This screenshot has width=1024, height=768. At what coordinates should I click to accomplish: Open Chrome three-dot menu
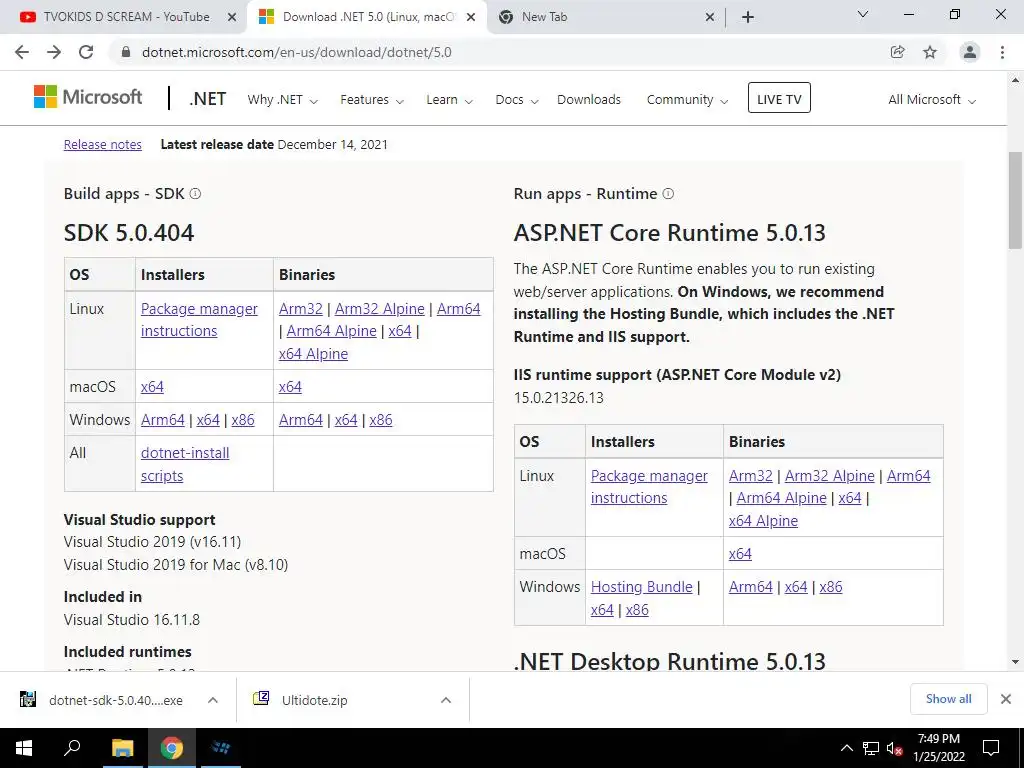(x=1002, y=52)
